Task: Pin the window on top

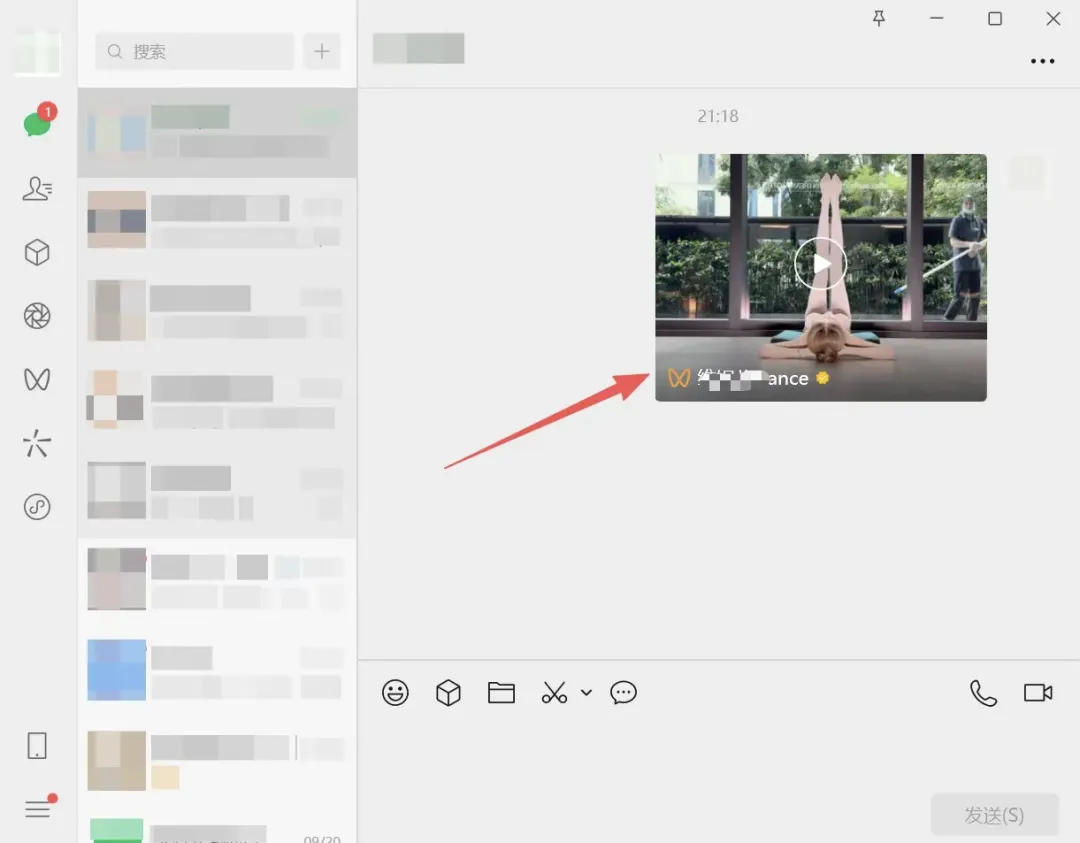Action: (x=879, y=19)
